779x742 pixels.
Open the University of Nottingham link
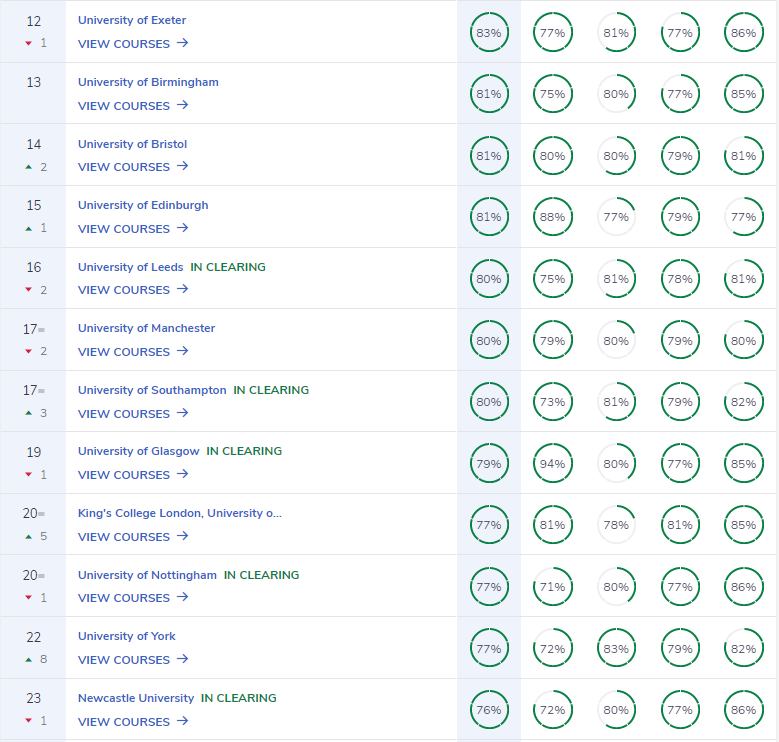pos(147,575)
